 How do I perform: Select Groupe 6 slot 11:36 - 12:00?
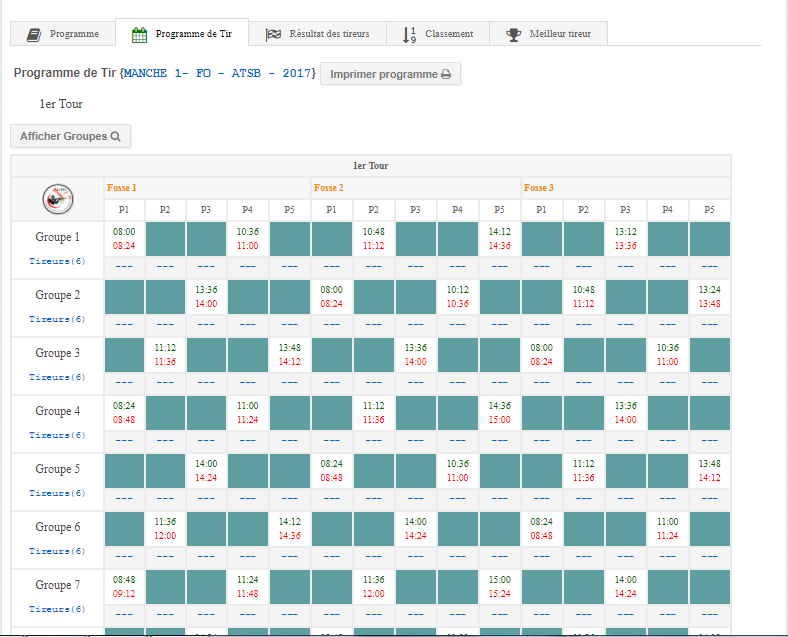pos(165,528)
